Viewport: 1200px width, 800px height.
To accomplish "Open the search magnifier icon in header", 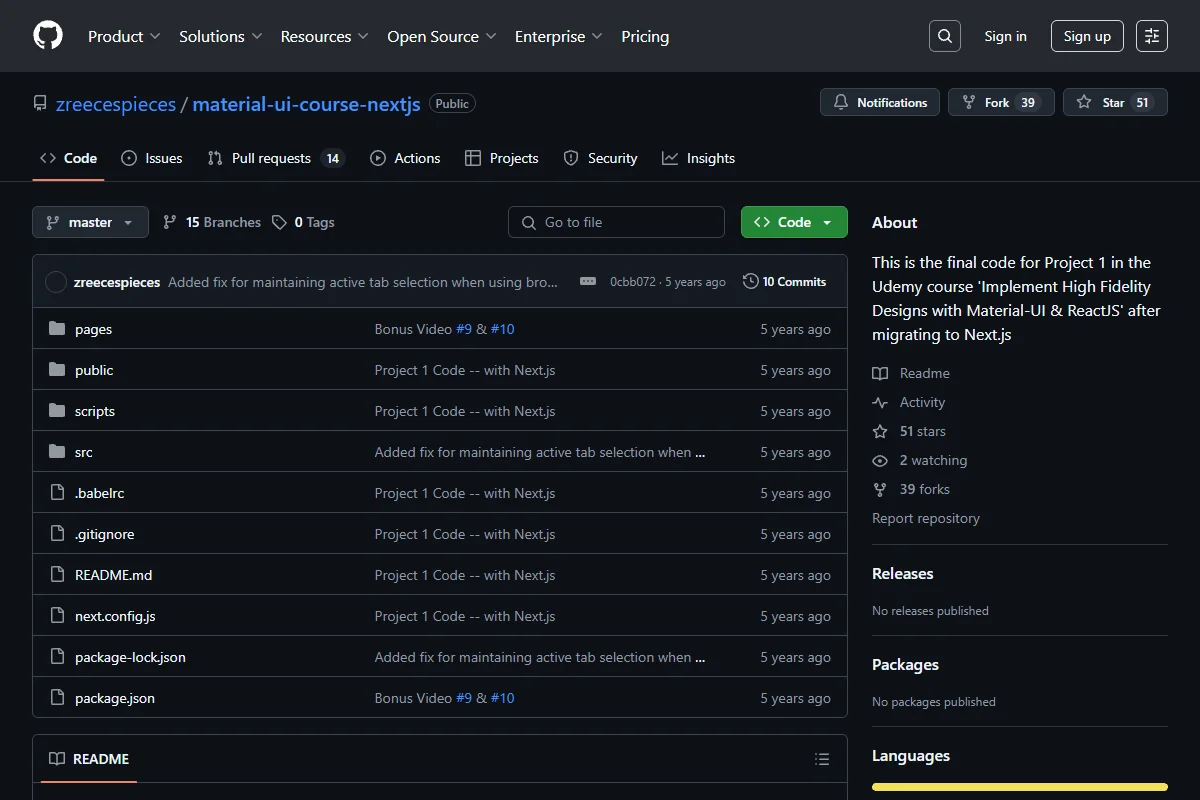I will pyautogui.click(x=944, y=36).
